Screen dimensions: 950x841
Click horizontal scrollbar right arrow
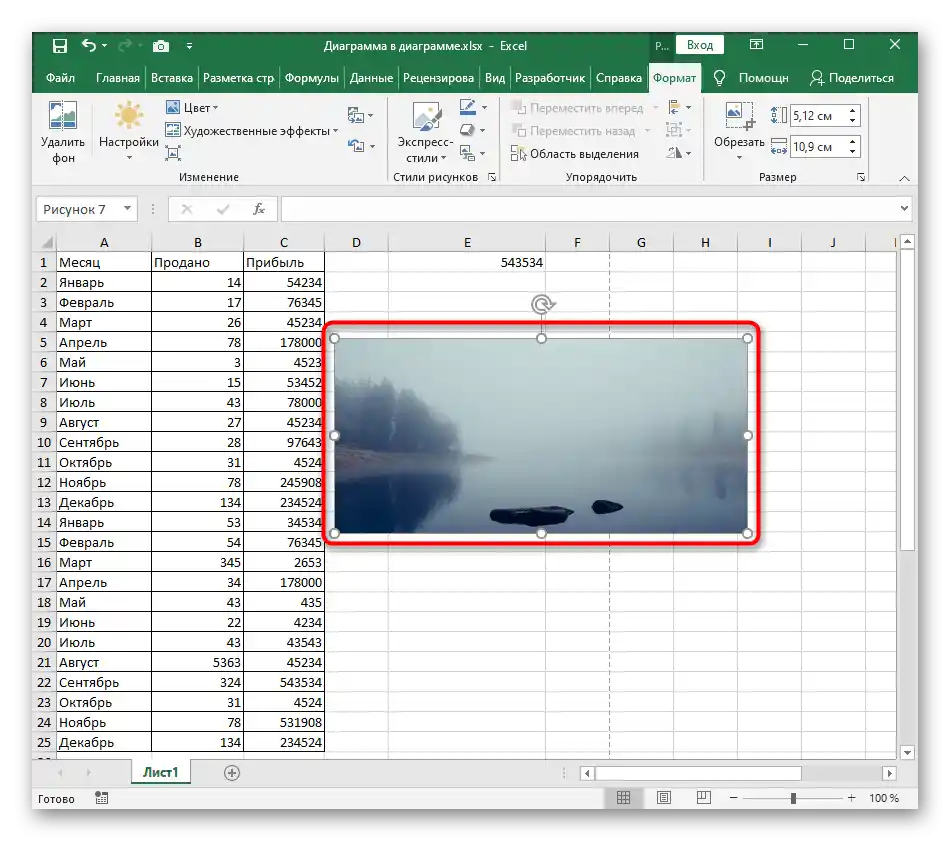889,773
